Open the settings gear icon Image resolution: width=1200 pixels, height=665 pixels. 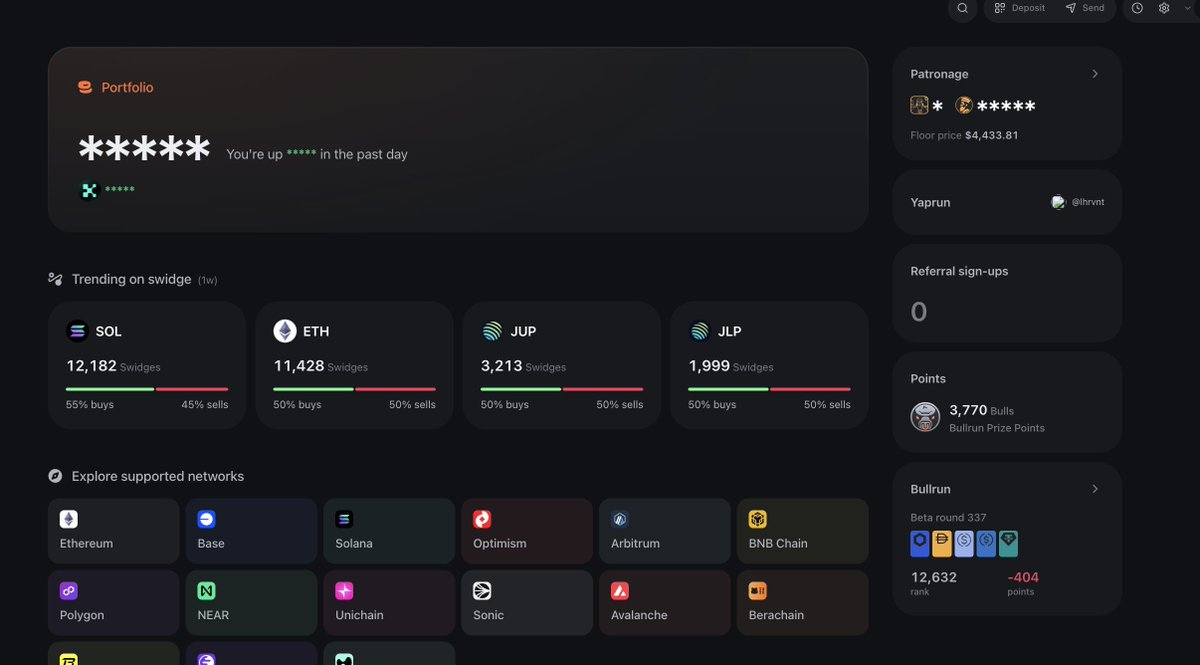click(x=1164, y=8)
